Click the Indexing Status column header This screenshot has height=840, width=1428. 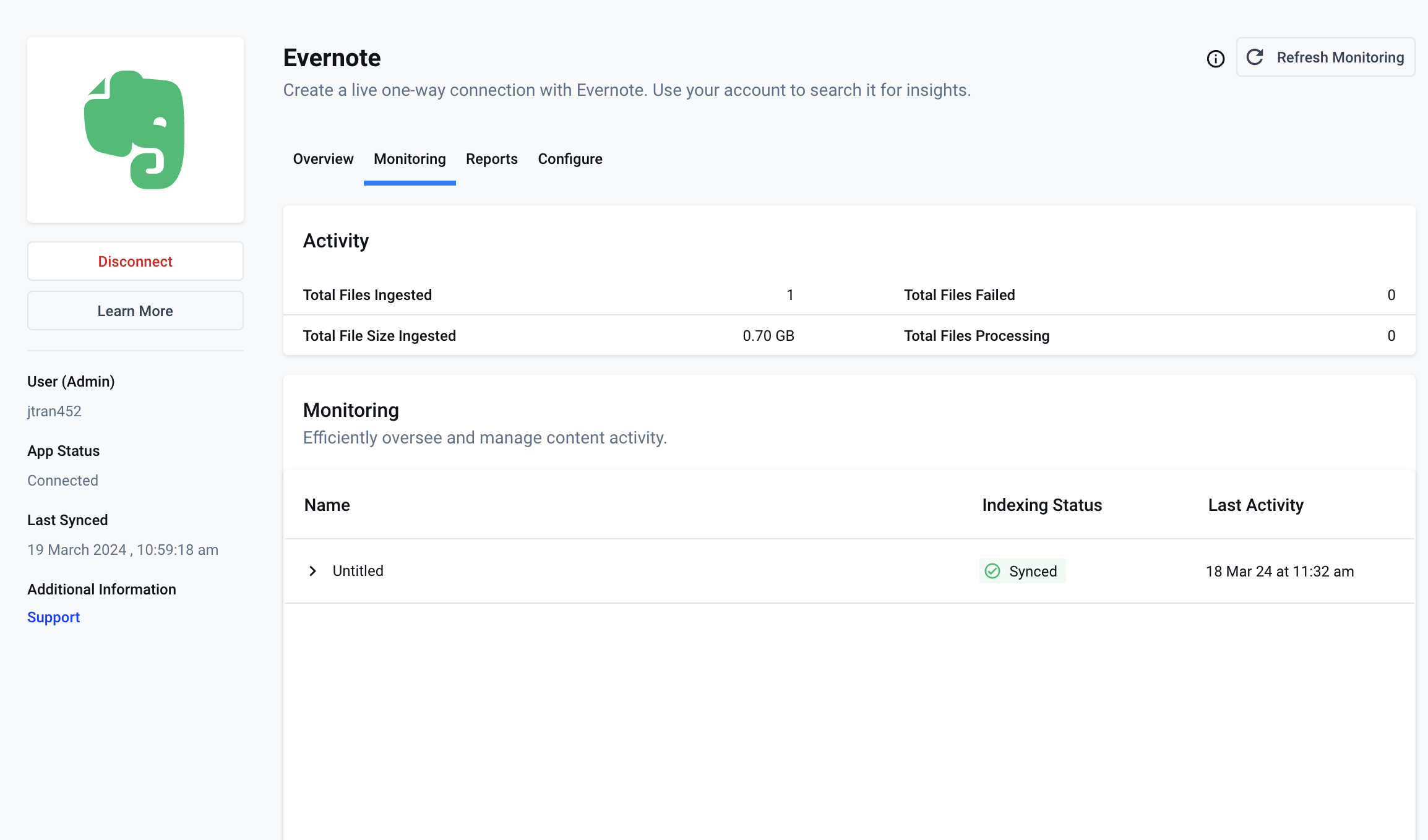click(x=1042, y=505)
